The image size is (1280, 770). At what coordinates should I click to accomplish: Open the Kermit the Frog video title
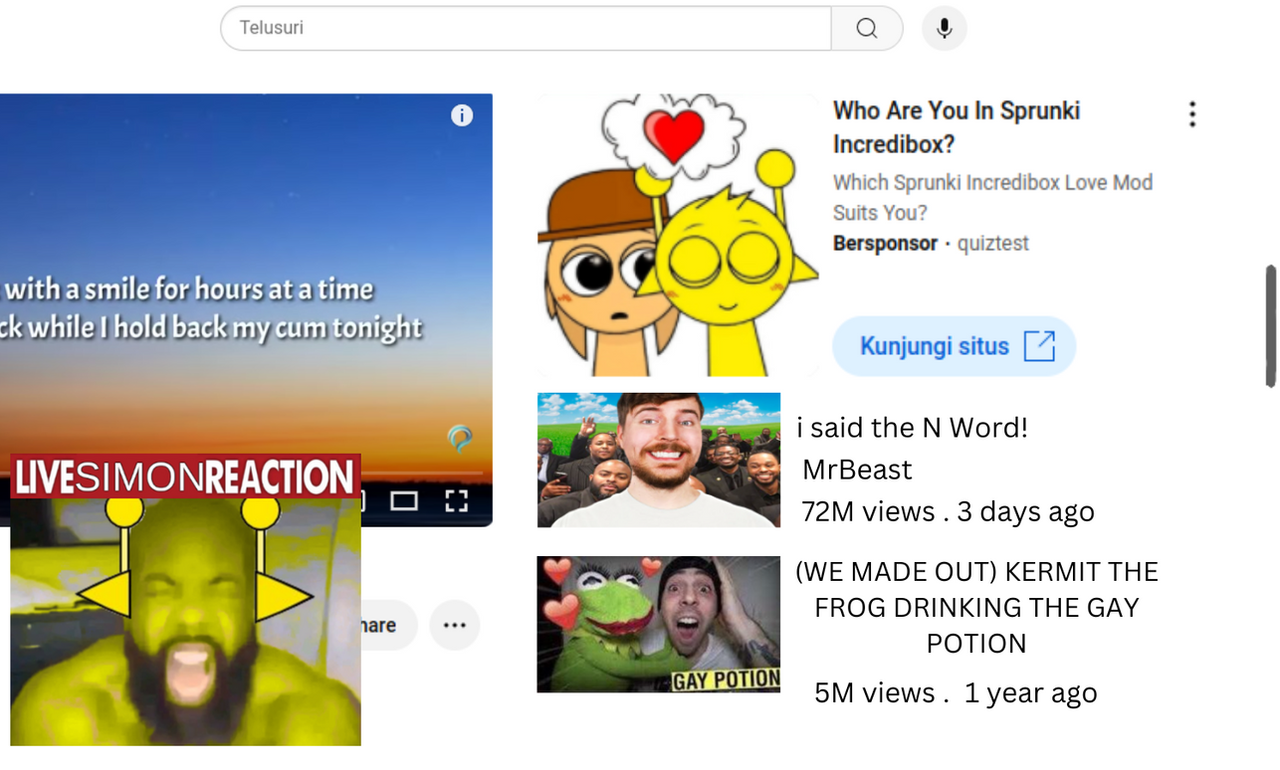coord(976,607)
